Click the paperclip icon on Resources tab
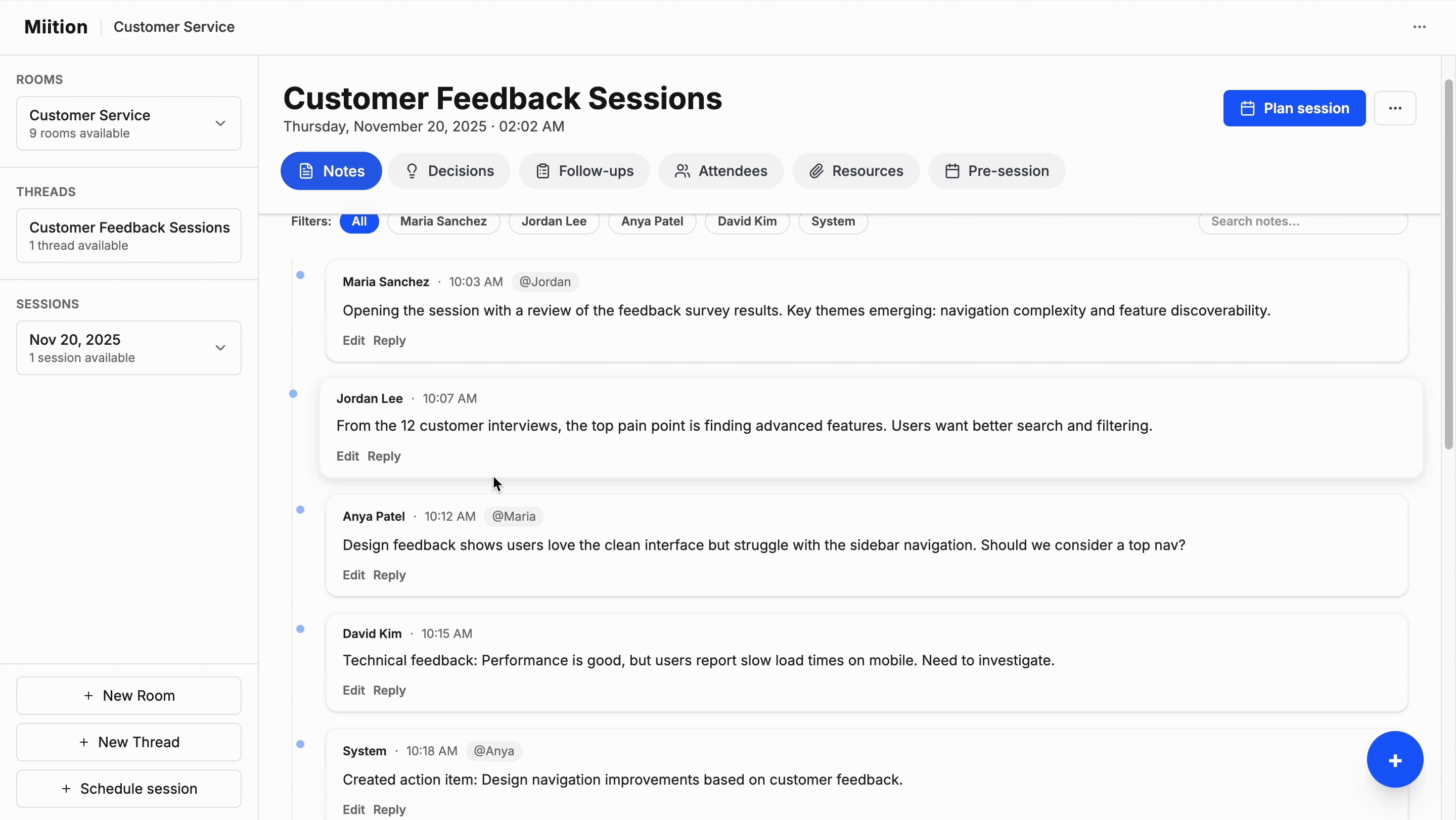The height and width of the screenshot is (820, 1456). (815, 171)
